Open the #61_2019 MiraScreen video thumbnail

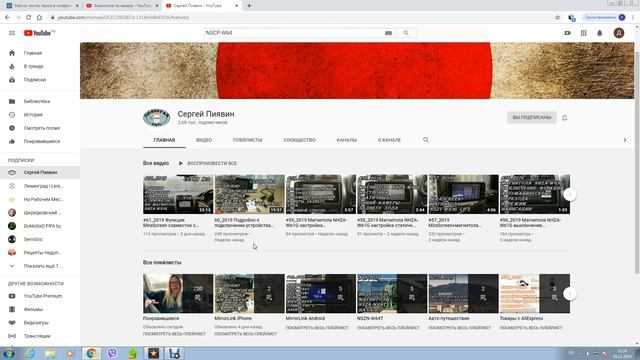pyautogui.click(x=178, y=194)
